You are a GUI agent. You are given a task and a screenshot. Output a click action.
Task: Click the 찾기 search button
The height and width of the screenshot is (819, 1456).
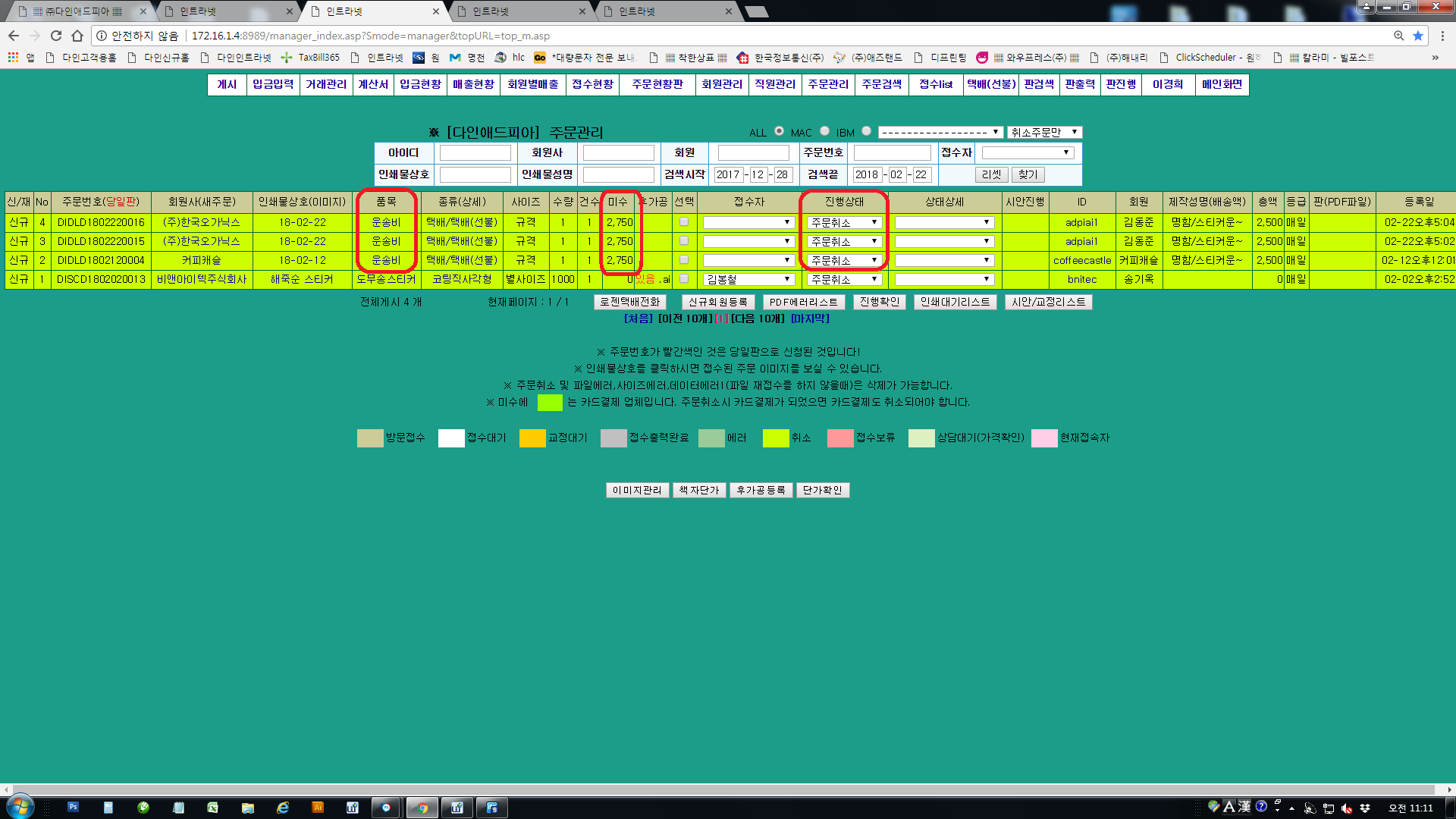[1028, 174]
